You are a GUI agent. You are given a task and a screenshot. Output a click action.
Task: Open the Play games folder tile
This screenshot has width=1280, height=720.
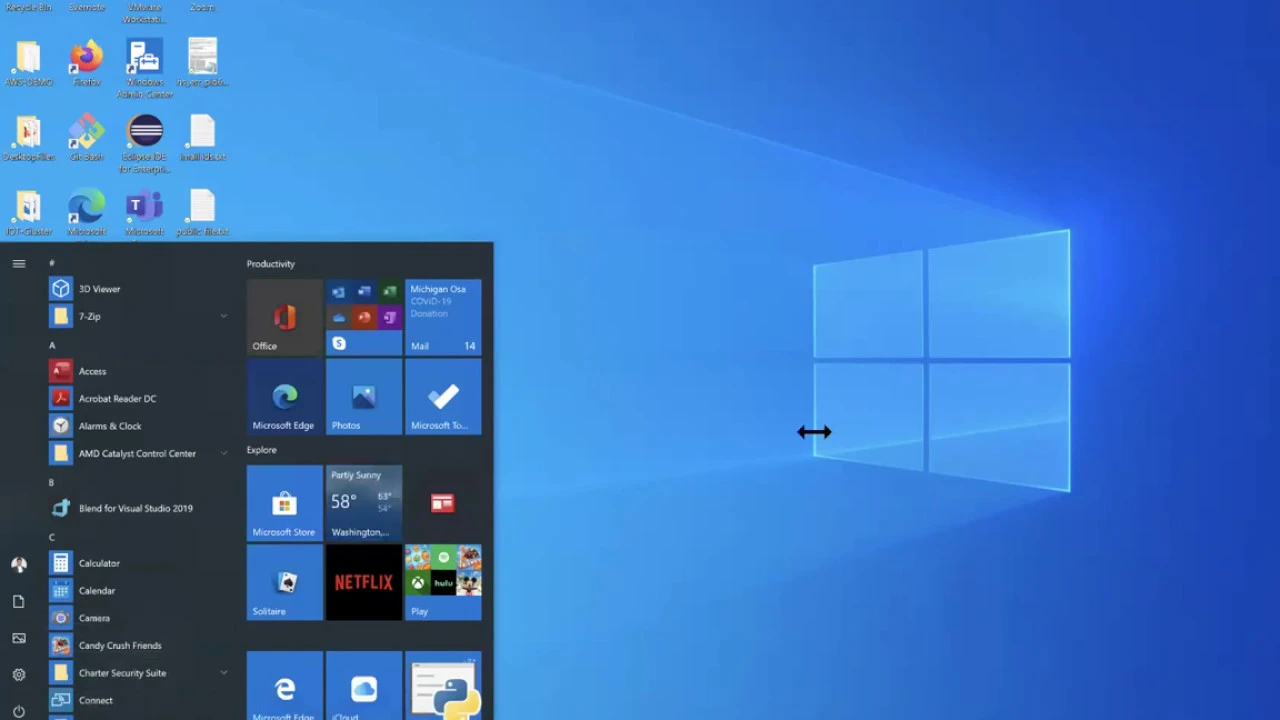pyautogui.click(x=443, y=582)
